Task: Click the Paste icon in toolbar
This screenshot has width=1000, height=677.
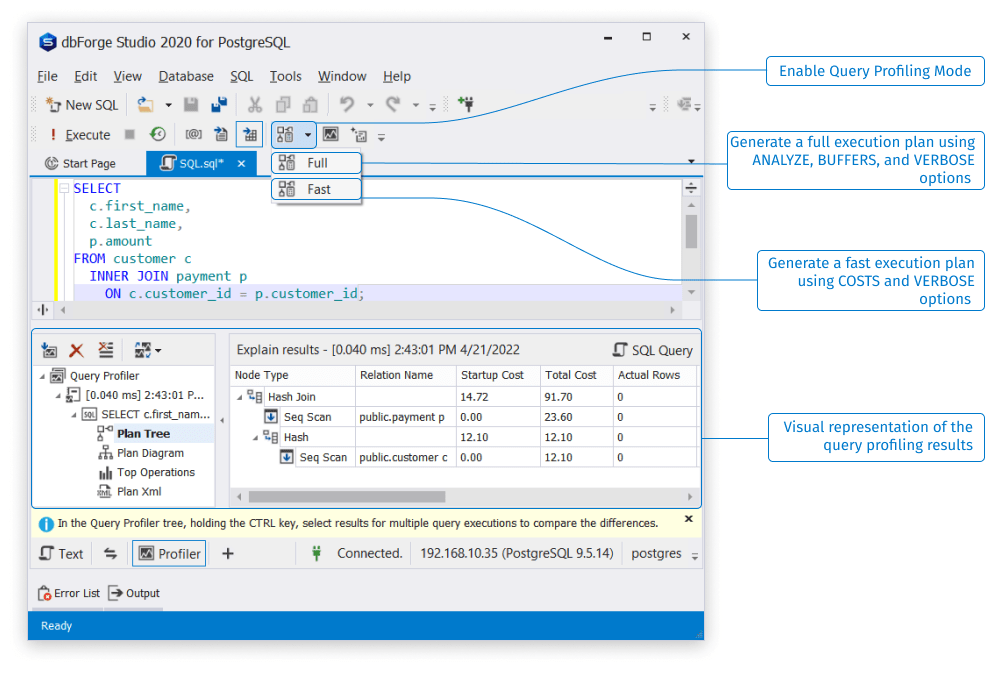Action: pos(311,105)
